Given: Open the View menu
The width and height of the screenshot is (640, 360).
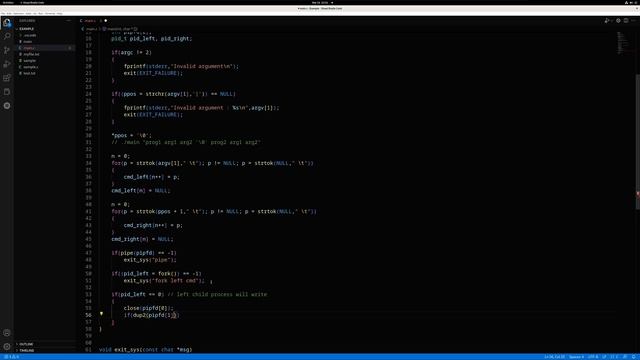Looking at the screenshot, I should 29,13.
